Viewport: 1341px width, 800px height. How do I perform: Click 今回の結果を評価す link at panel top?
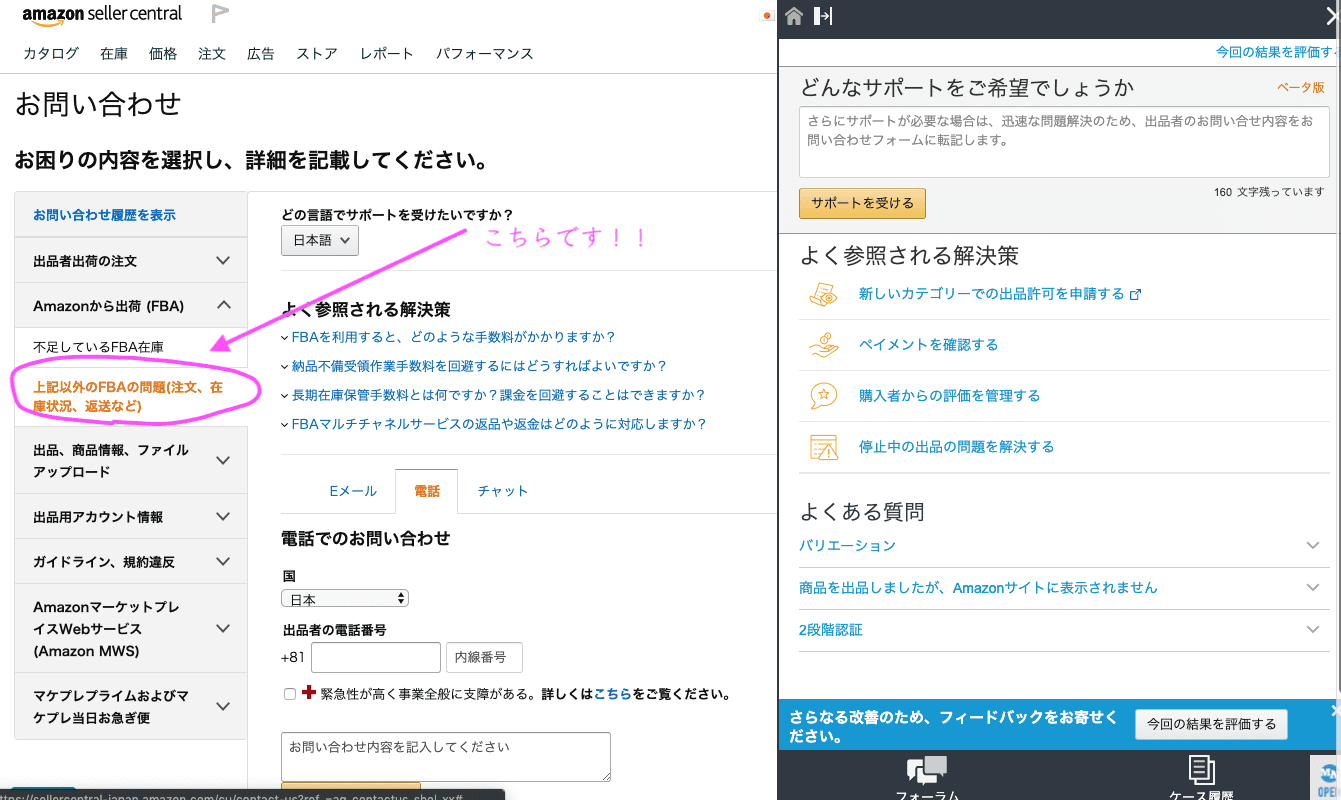coord(1275,52)
